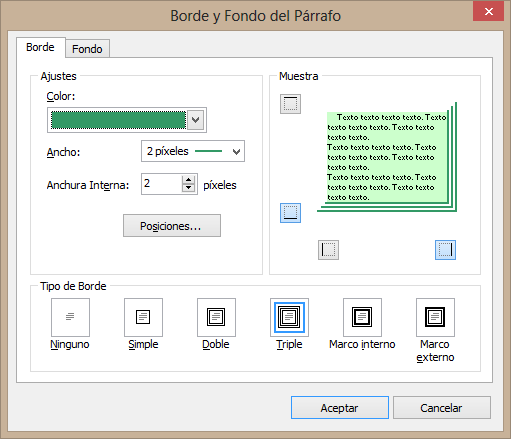Viewport: 511px width, 439px height.
Task: Toggle the left border position button
Action: (328, 250)
